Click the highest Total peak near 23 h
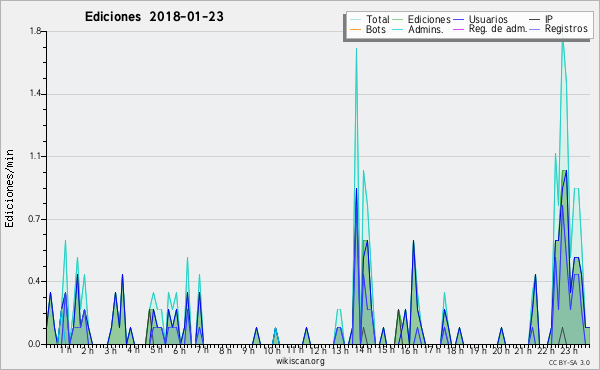Viewport: 600px width, 370px height. click(x=562, y=41)
